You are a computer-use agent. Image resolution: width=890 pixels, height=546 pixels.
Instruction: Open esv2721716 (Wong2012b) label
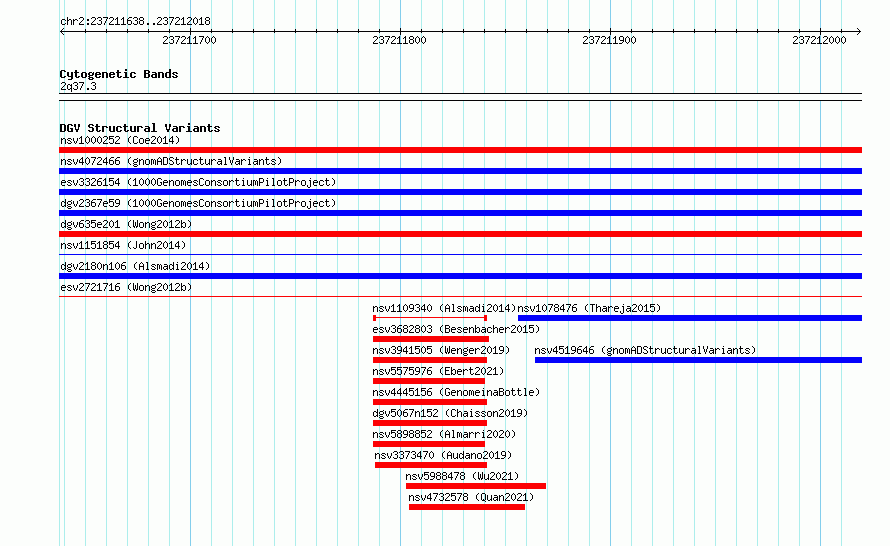click(x=126, y=287)
